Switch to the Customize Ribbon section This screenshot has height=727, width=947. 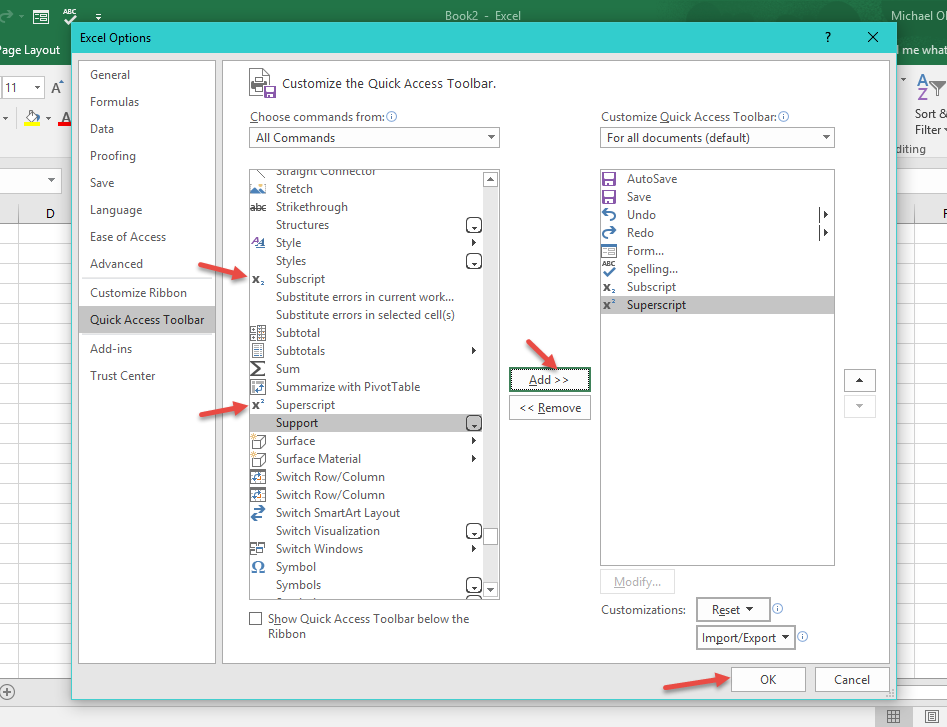tap(142, 292)
